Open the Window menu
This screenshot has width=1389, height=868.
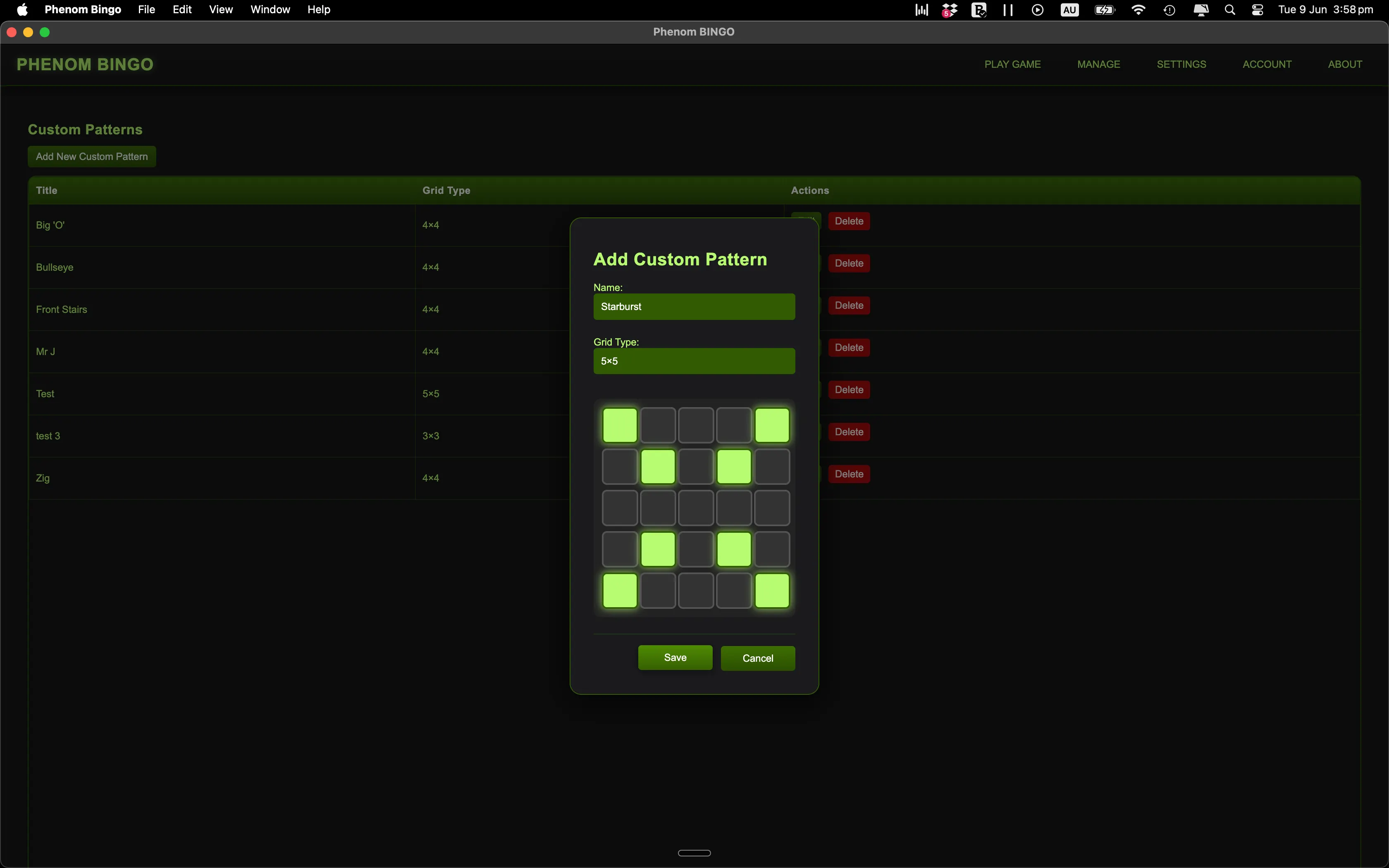click(x=270, y=10)
